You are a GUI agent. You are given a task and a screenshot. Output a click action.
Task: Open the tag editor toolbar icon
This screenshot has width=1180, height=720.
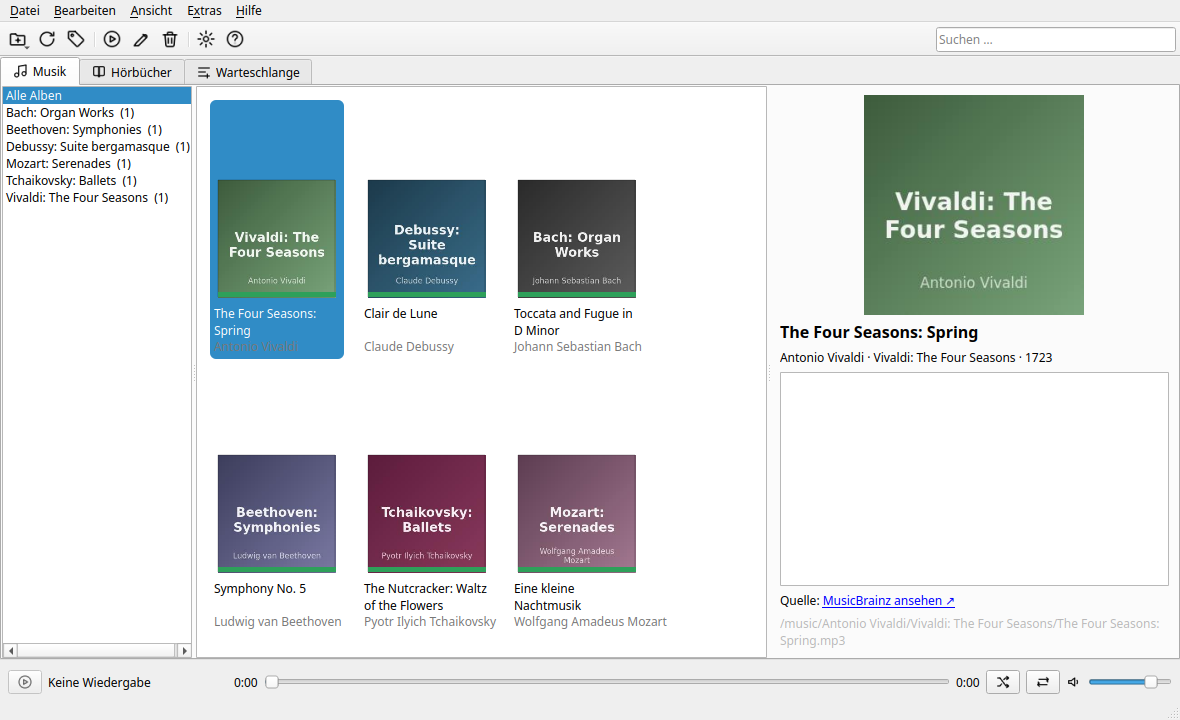click(75, 39)
